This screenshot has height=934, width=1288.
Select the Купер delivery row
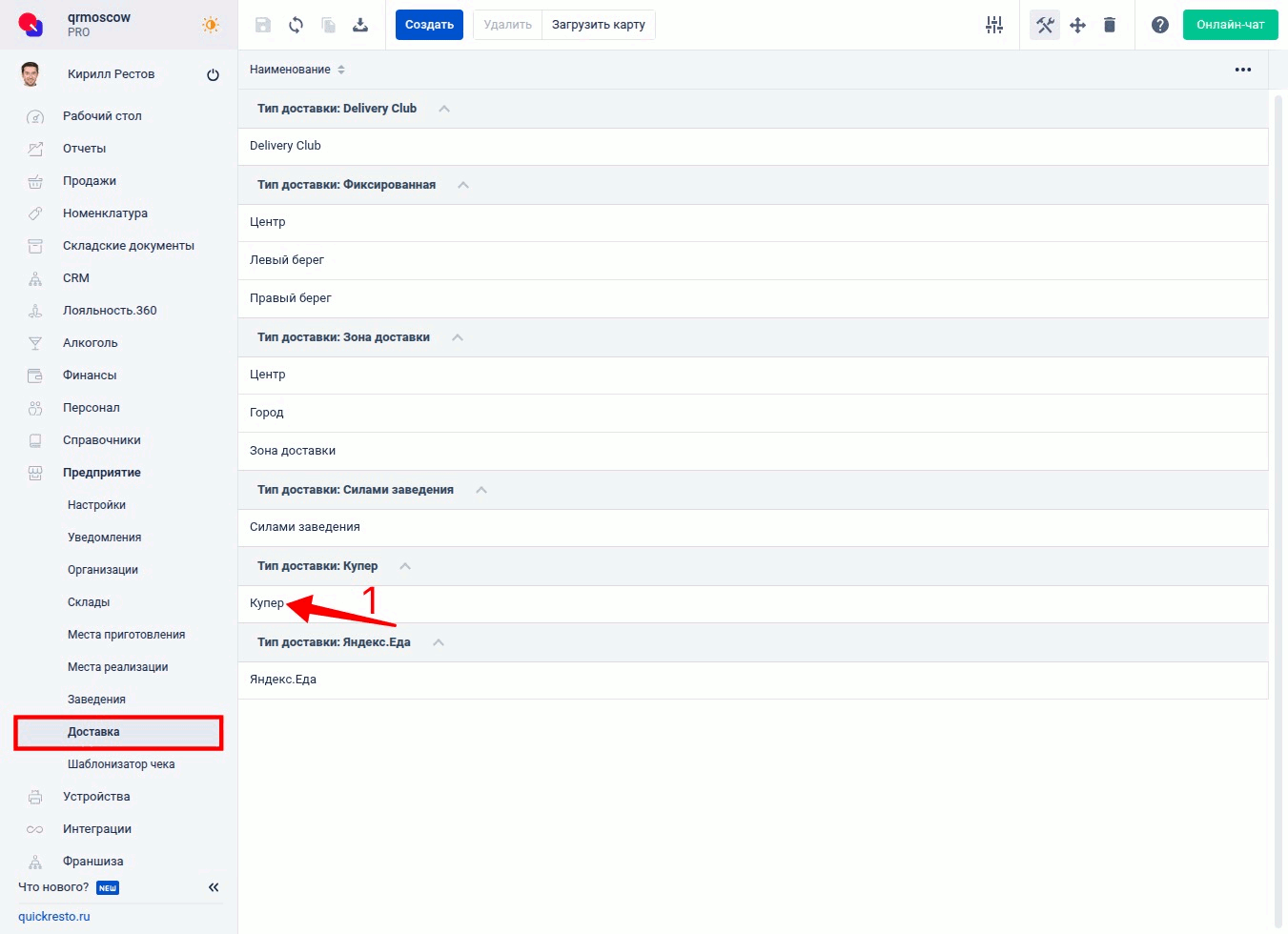(267, 603)
